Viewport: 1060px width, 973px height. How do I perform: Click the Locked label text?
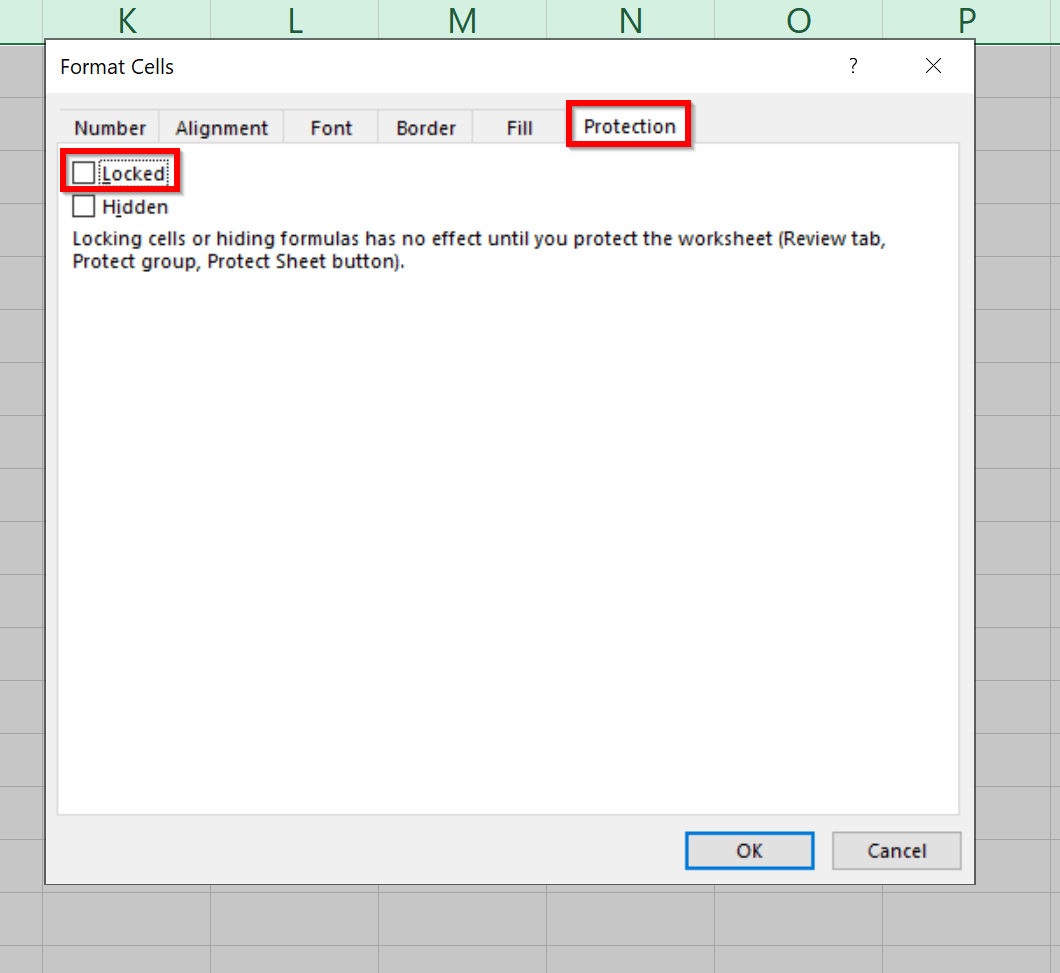click(132, 172)
